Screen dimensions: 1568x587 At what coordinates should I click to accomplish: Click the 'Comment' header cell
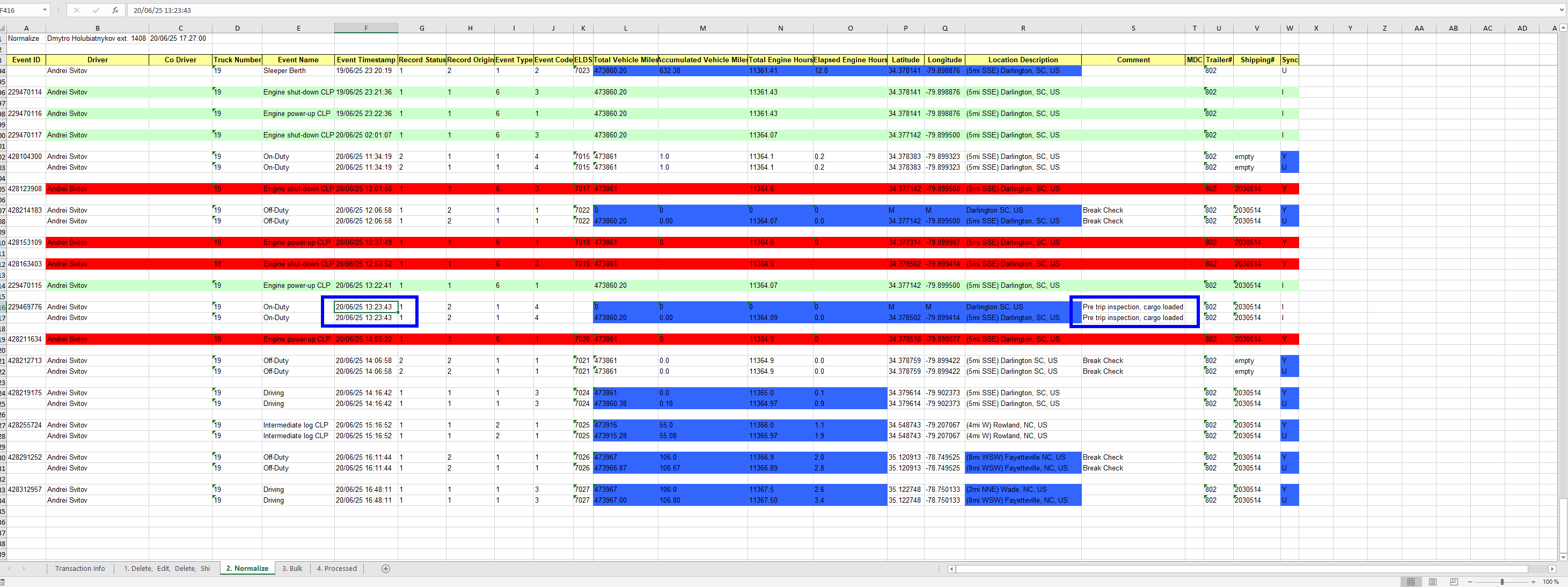(1133, 60)
